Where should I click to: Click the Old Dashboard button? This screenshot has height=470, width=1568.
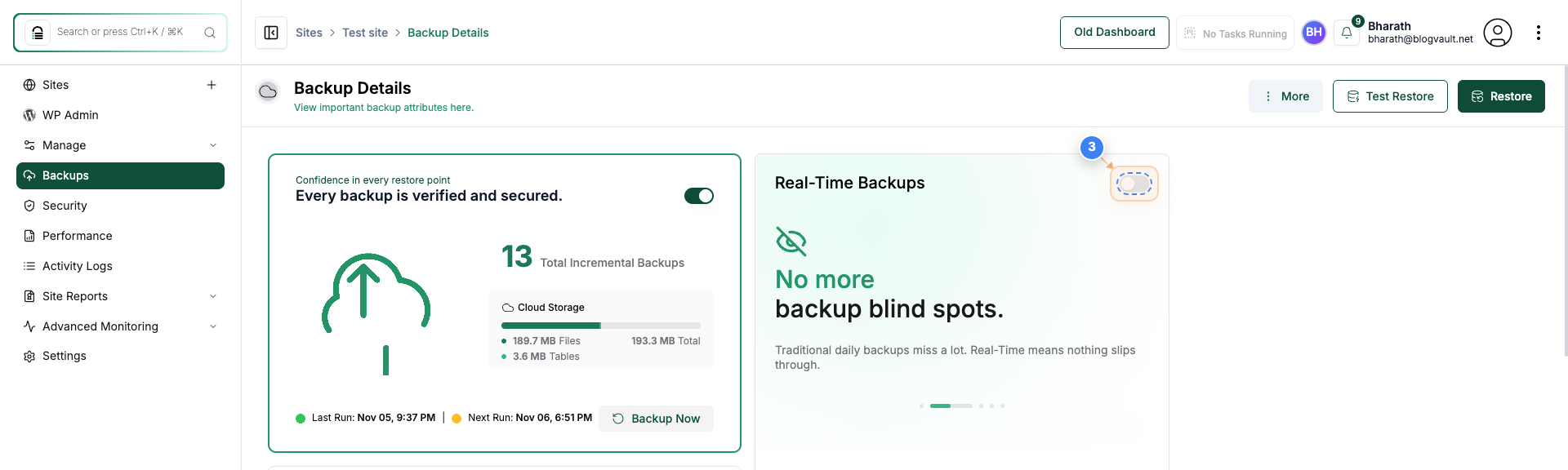click(1114, 33)
